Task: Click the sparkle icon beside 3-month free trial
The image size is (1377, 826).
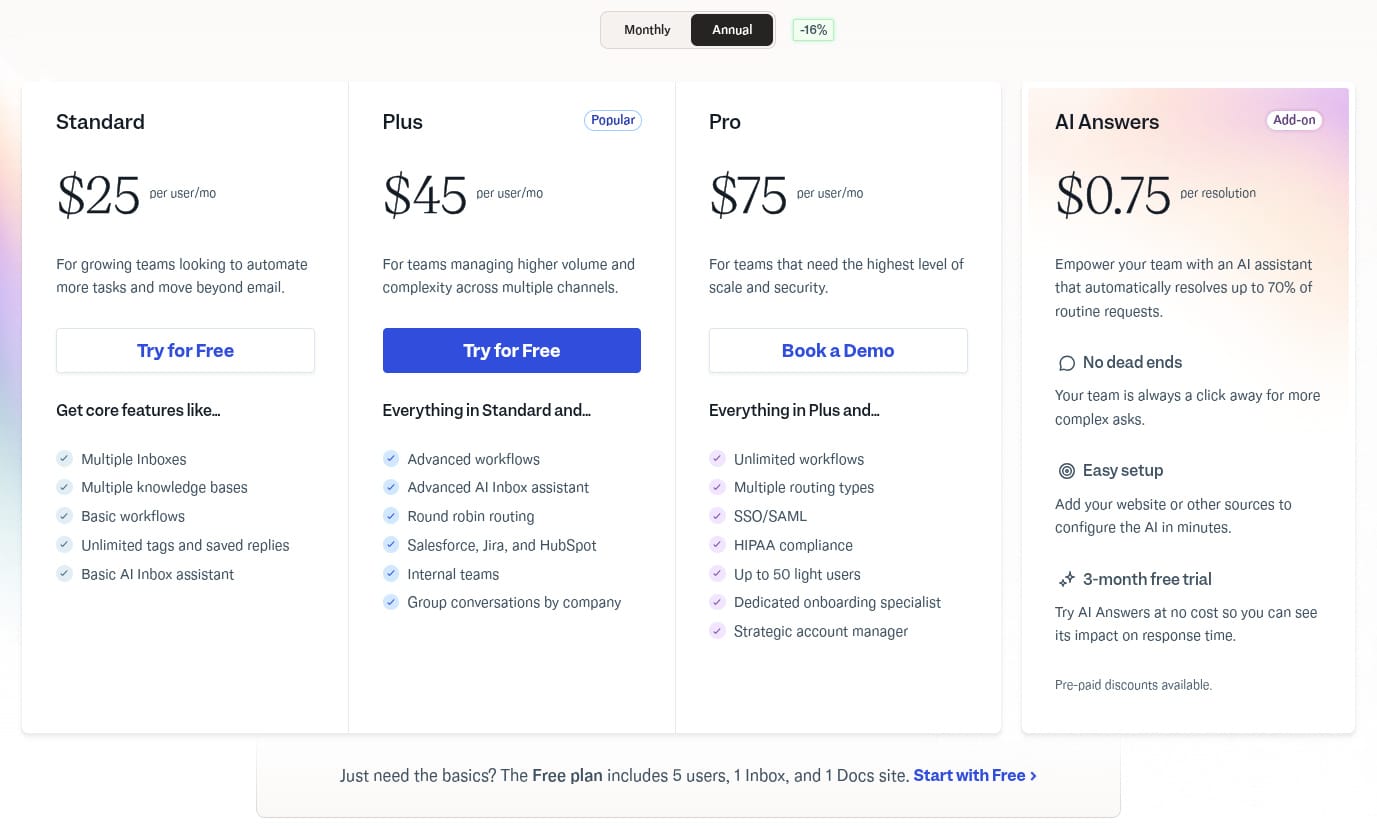Action: pos(1067,579)
